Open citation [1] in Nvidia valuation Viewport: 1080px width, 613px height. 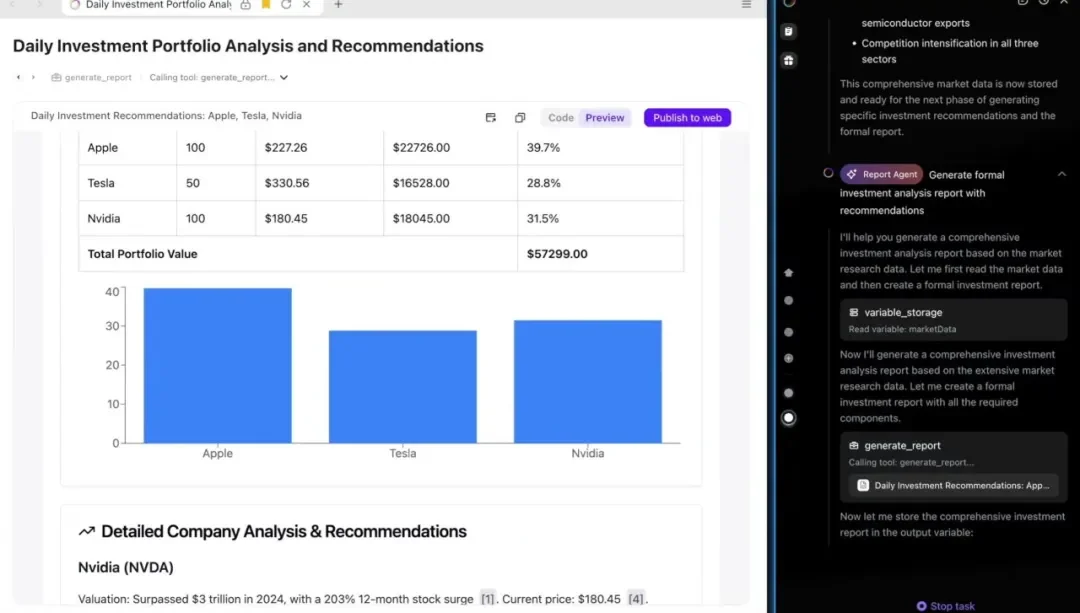click(x=487, y=599)
